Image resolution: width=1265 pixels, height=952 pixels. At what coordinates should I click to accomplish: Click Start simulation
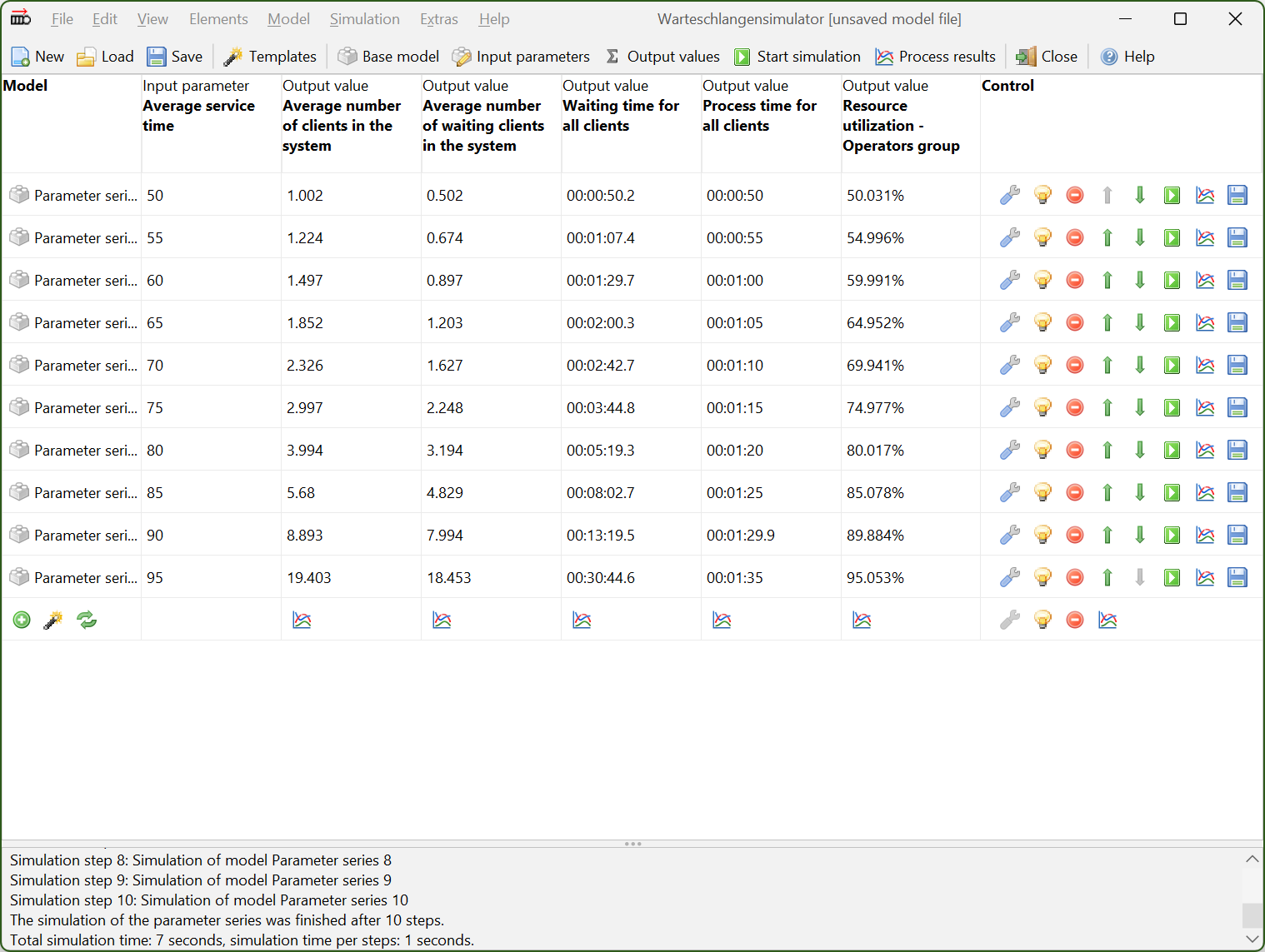tap(797, 57)
